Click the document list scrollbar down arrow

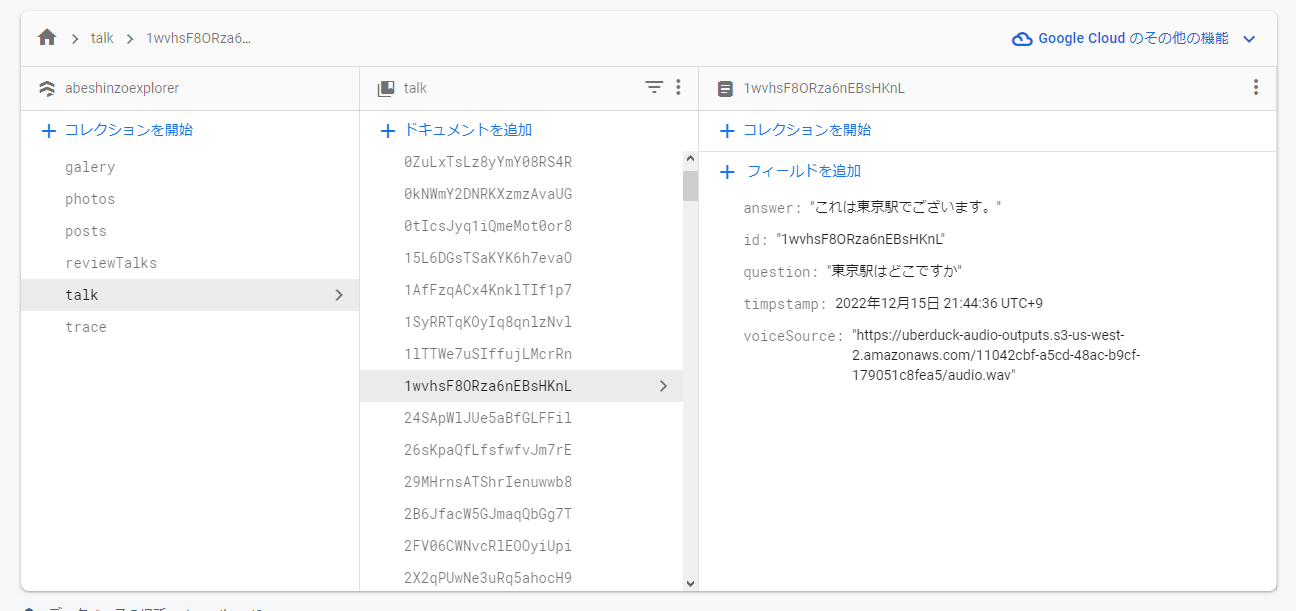[x=690, y=583]
